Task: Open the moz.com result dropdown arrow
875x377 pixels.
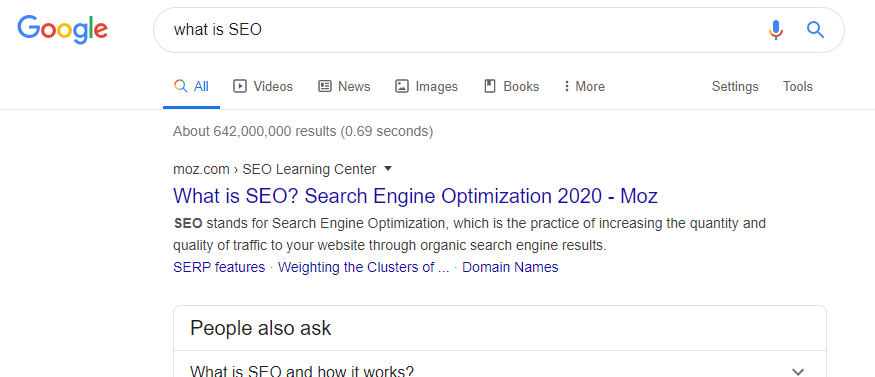Action: pyautogui.click(x=389, y=168)
